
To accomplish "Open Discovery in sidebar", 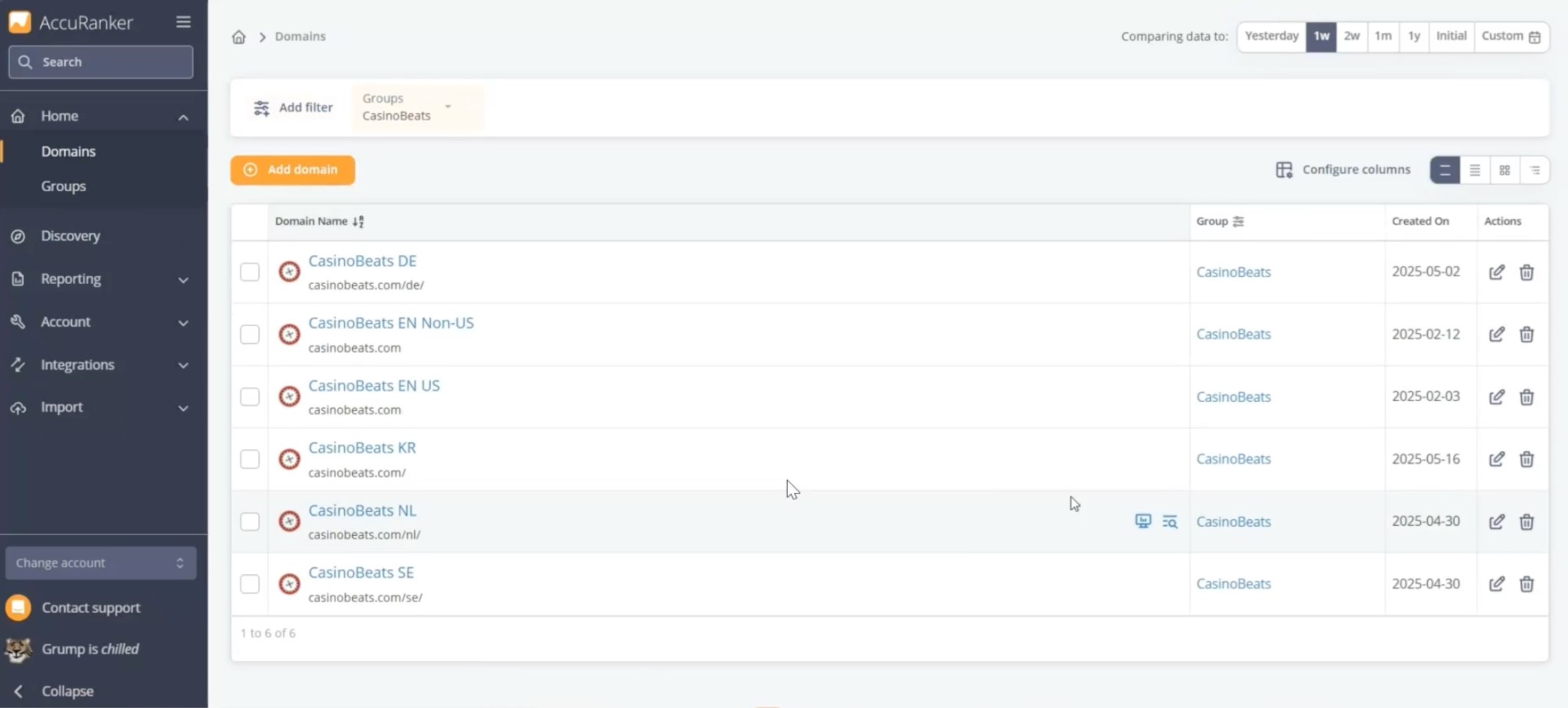I will click(70, 236).
